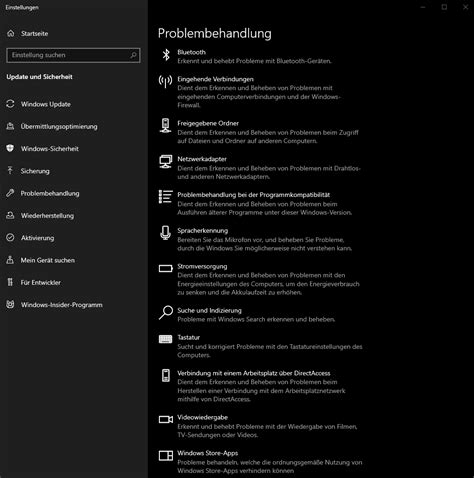The image size is (474, 478).
Task: Click the search magnifier icon in the settings search box
Action: 133,55
